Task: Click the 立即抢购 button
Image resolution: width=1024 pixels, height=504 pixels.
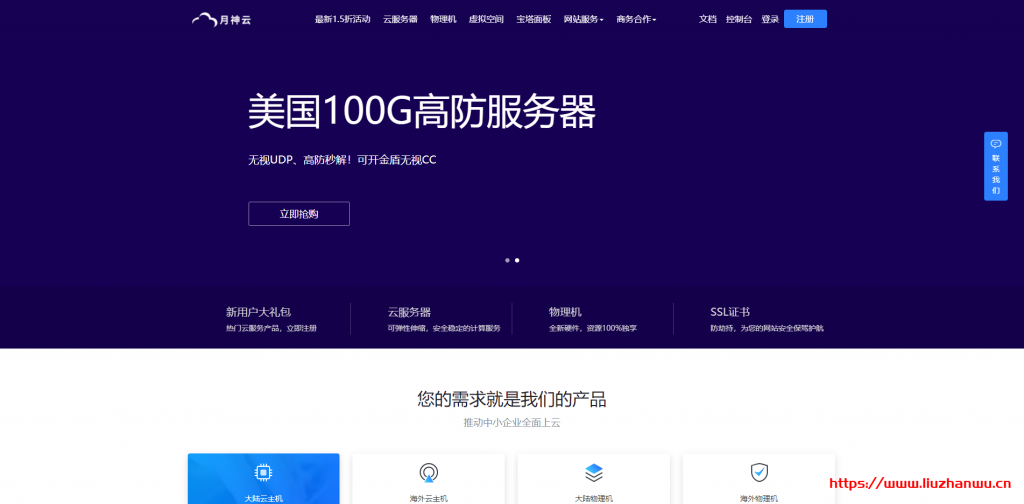Action: tap(299, 214)
